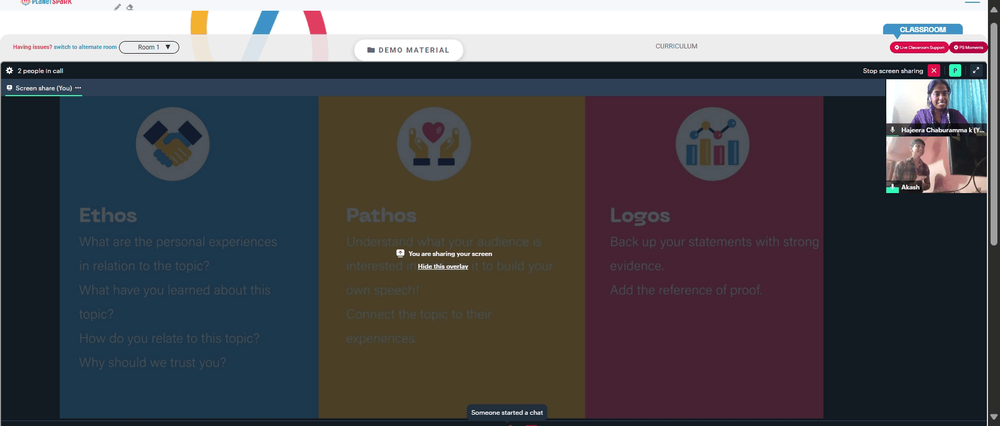Select Hajeera Chaburamma video thumbnail
Image resolution: width=1000 pixels, height=426 pixels.
coord(936,108)
